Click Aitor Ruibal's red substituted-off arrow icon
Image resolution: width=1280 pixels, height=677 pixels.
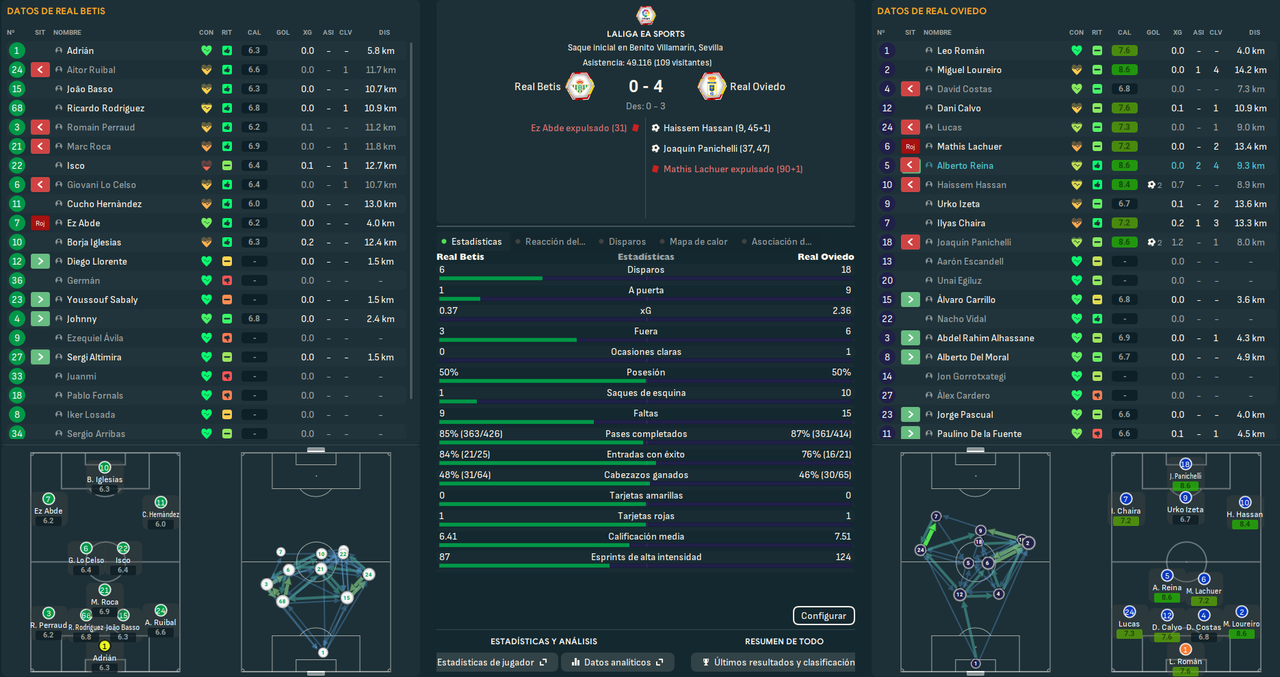pos(40,70)
